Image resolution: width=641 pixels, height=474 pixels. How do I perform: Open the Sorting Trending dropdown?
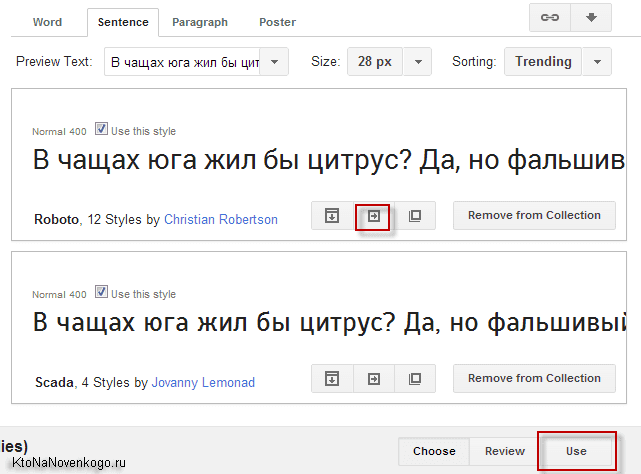coord(558,62)
